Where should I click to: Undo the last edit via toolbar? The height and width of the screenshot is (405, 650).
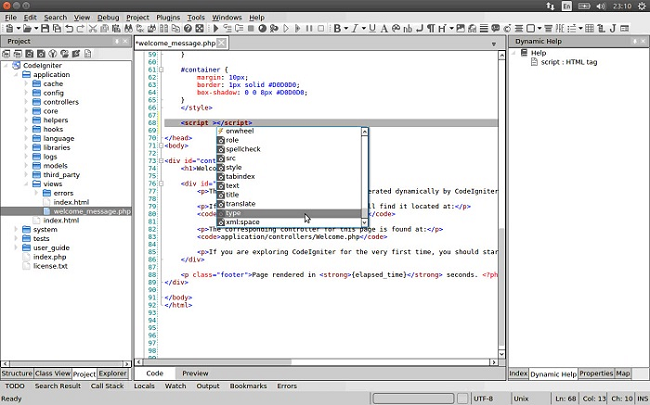pos(69,29)
